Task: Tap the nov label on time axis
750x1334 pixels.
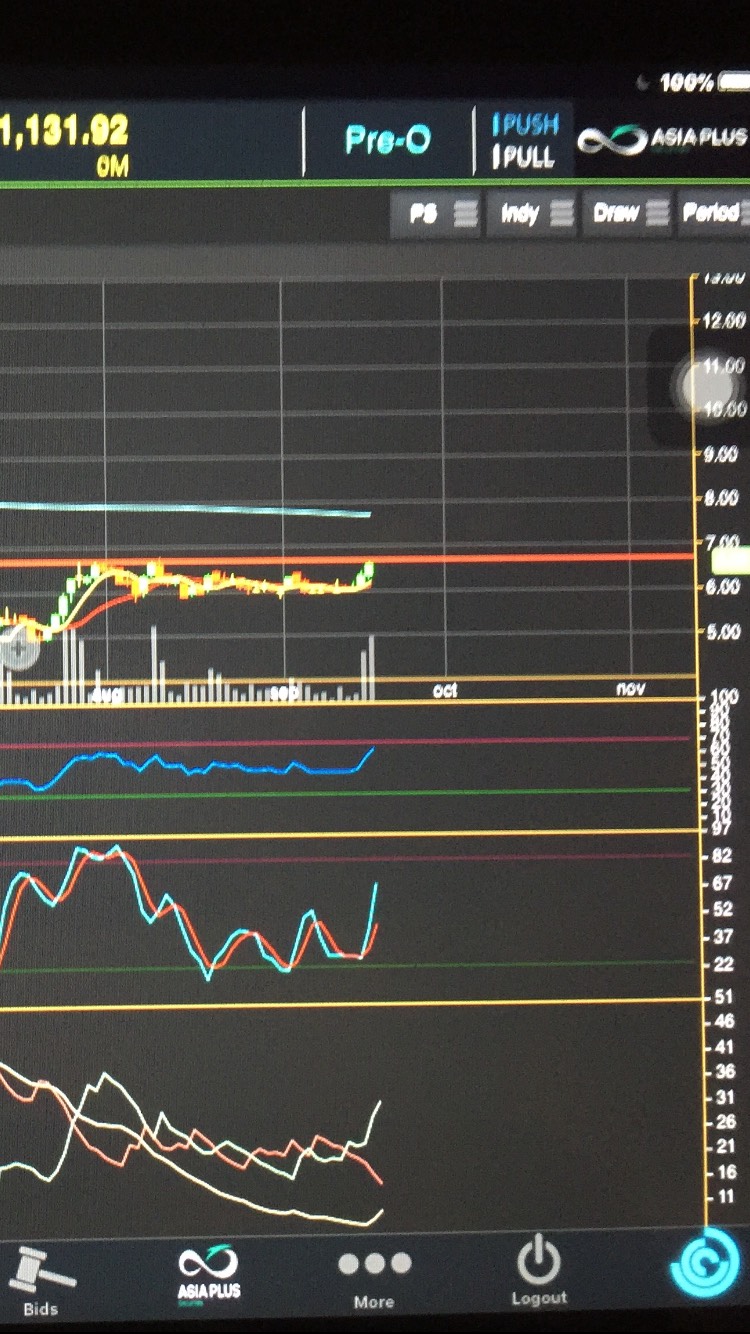Action: click(x=631, y=688)
